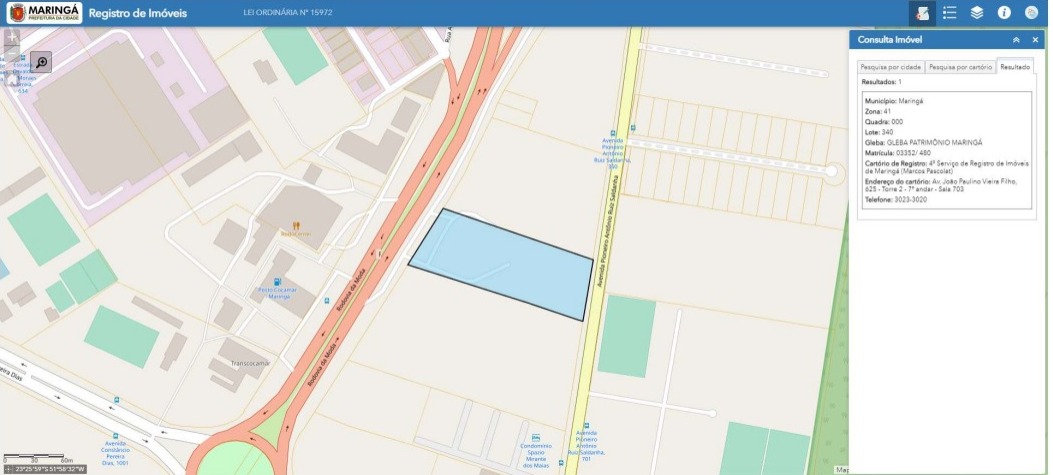
Task: Select the Resultado tab
Action: (1015, 67)
